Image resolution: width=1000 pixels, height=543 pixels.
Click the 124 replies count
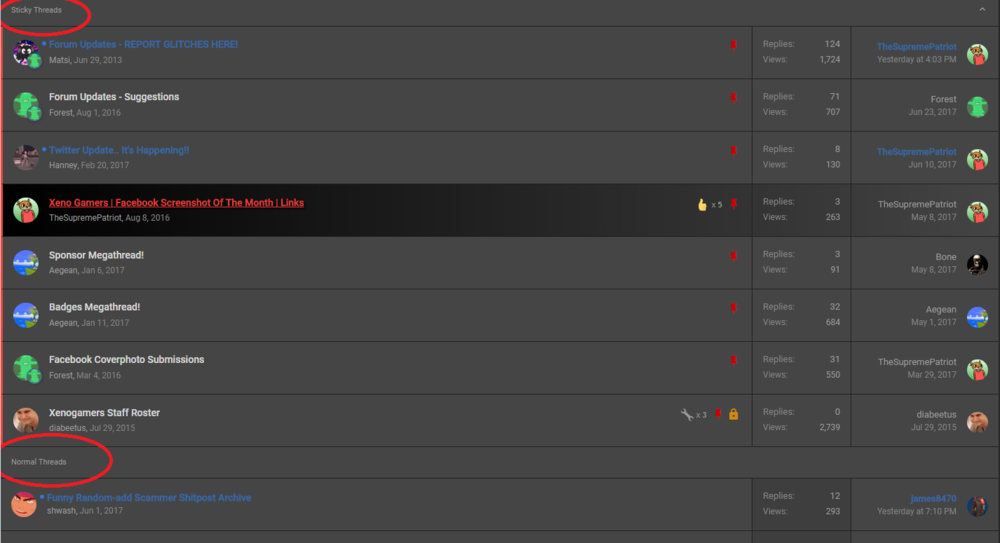point(832,44)
